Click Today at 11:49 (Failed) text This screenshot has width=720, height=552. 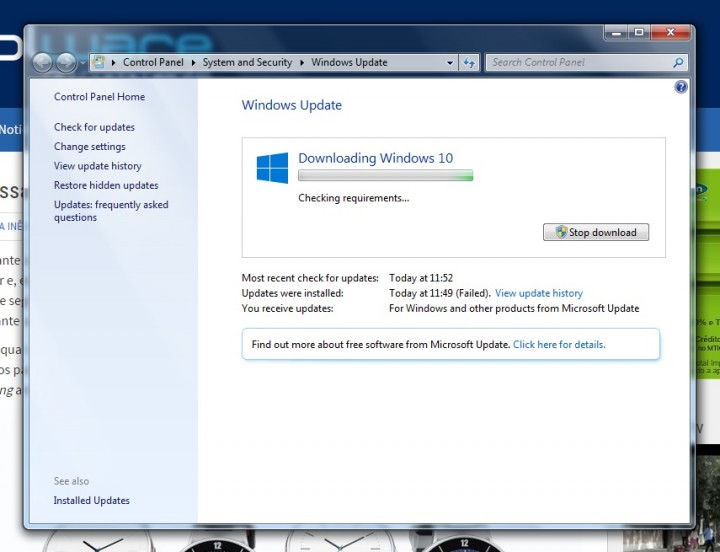[439, 293]
